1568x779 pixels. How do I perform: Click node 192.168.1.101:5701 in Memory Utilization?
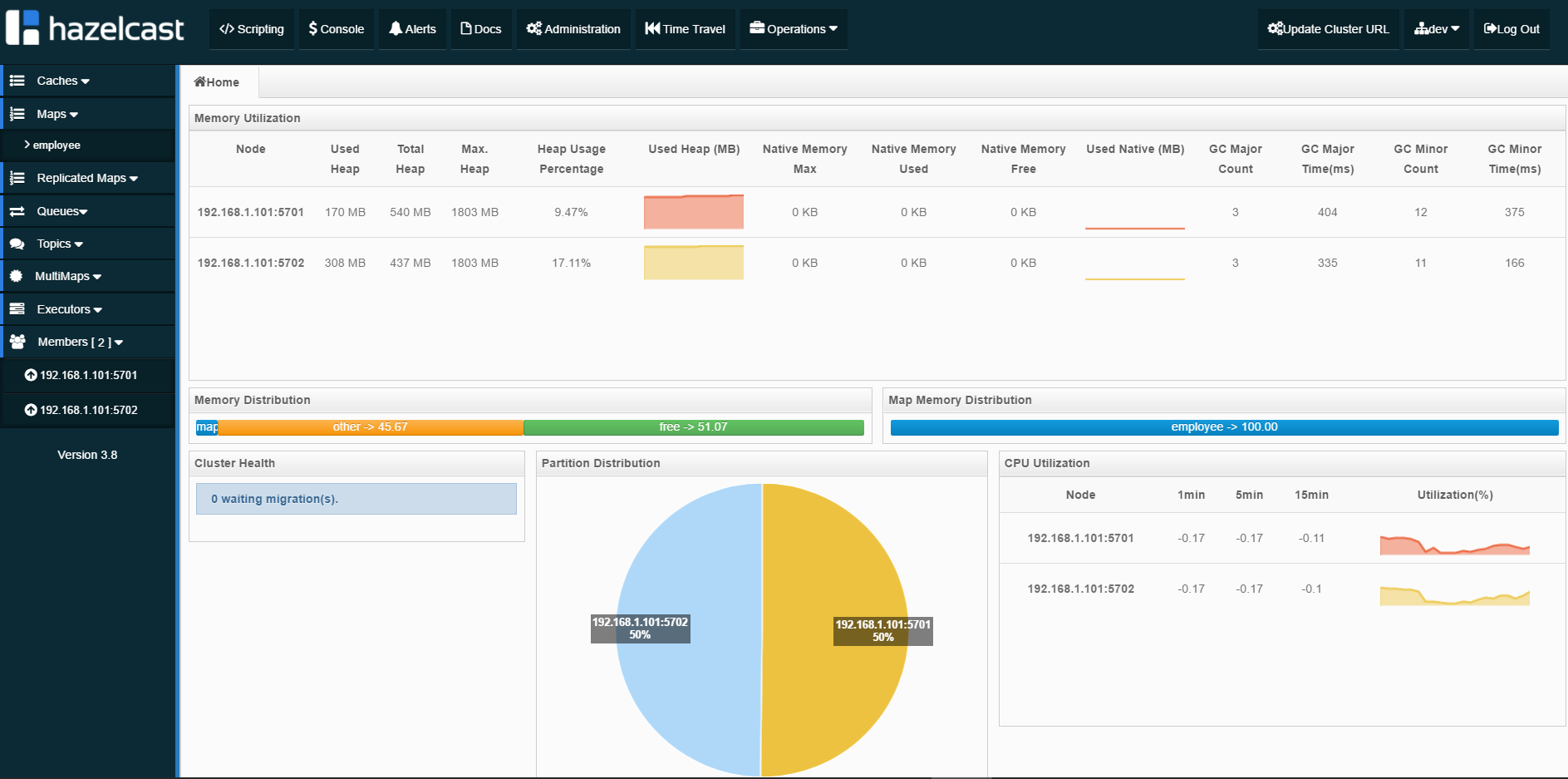251,212
